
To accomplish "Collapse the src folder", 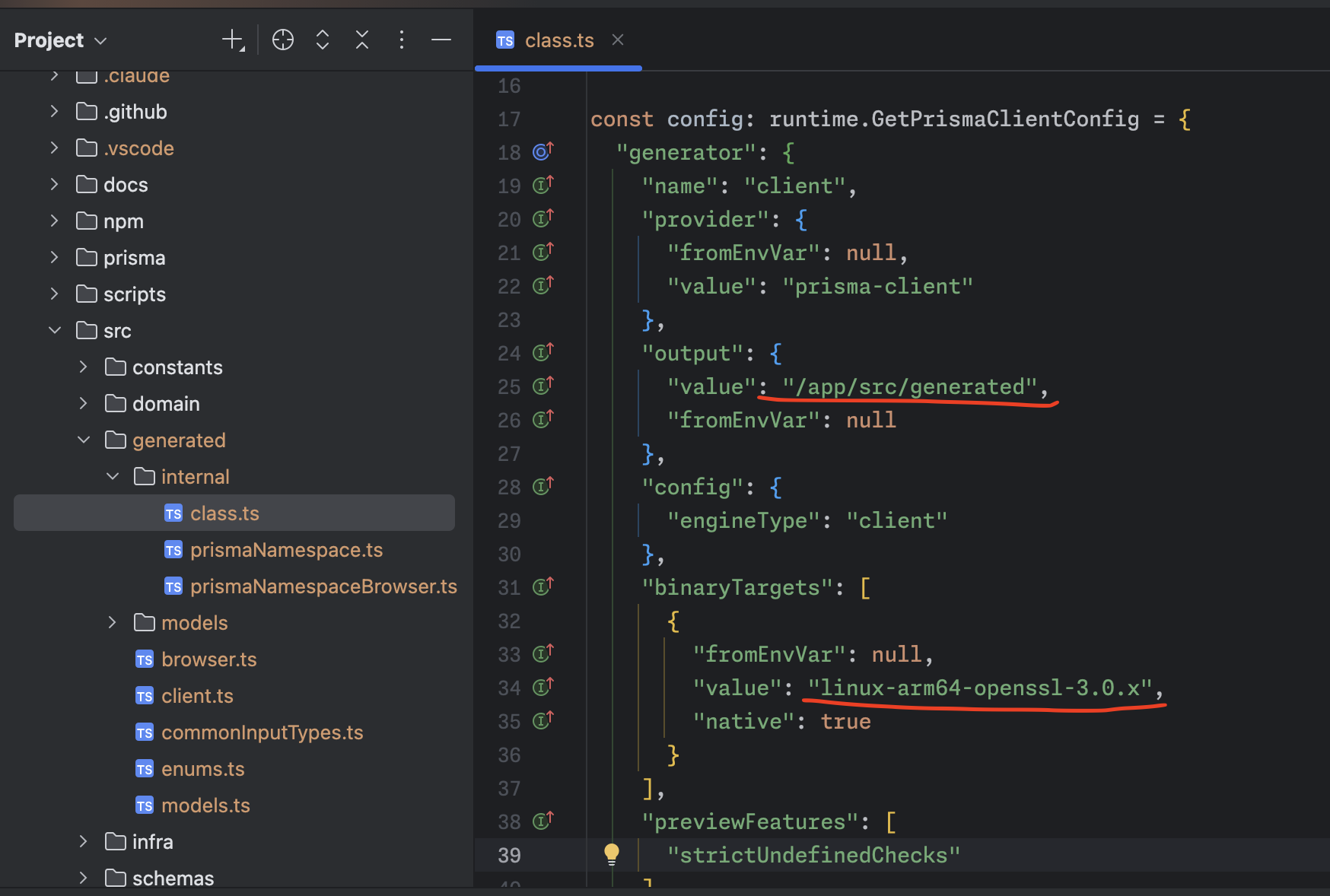I will click(55, 331).
